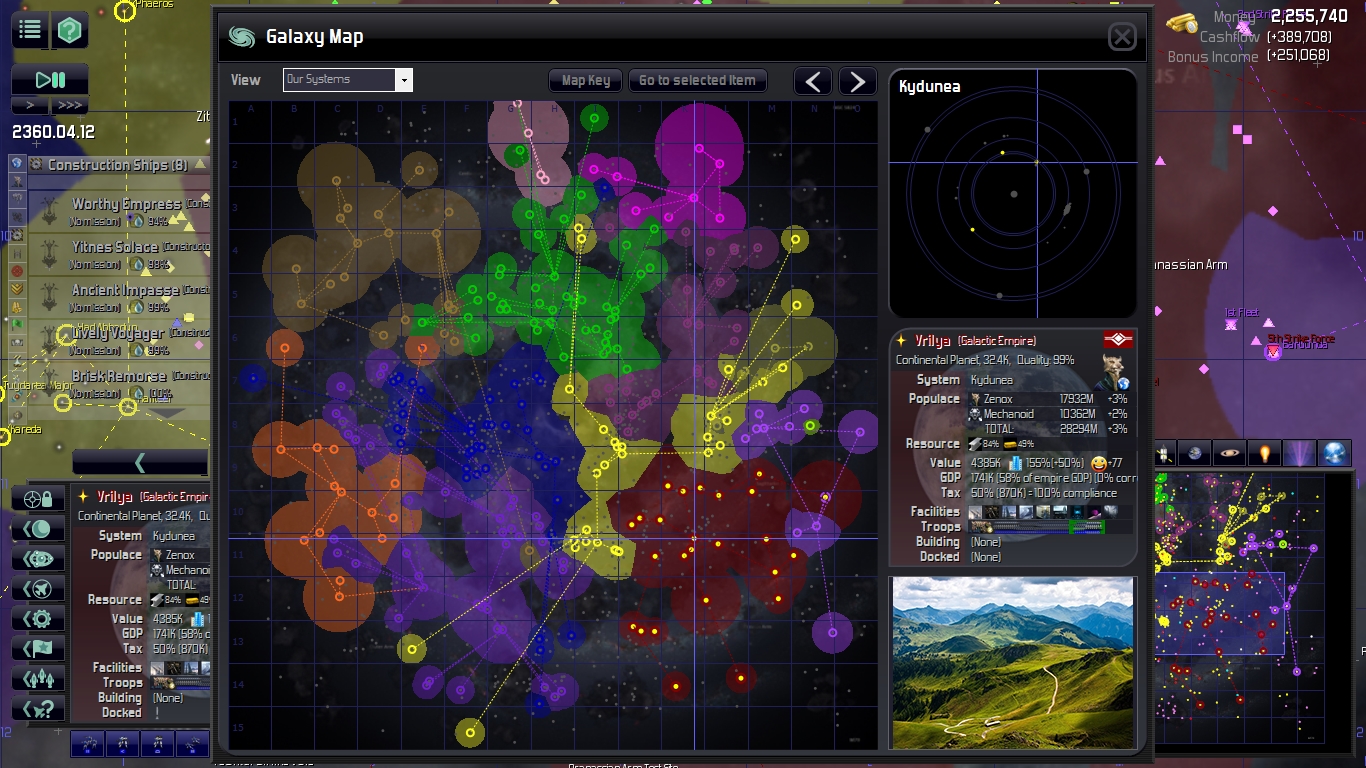Click the Troops strength bar in map panel

pos(1050,526)
